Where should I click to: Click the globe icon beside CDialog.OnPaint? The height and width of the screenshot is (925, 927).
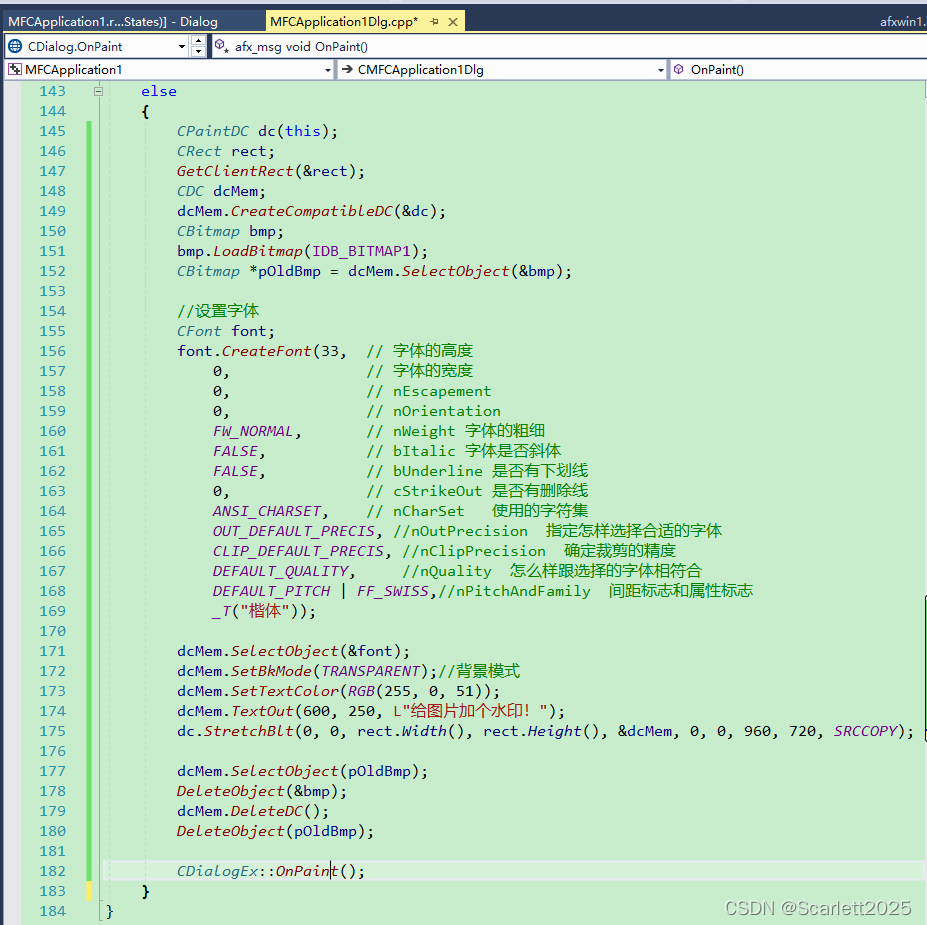[15, 46]
